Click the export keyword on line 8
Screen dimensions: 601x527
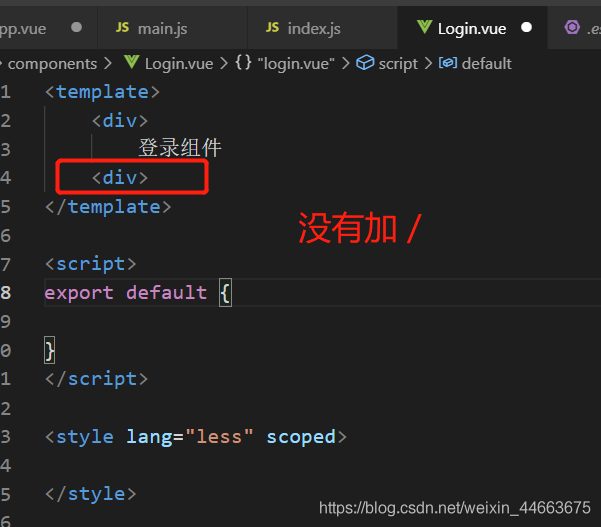click(79, 294)
